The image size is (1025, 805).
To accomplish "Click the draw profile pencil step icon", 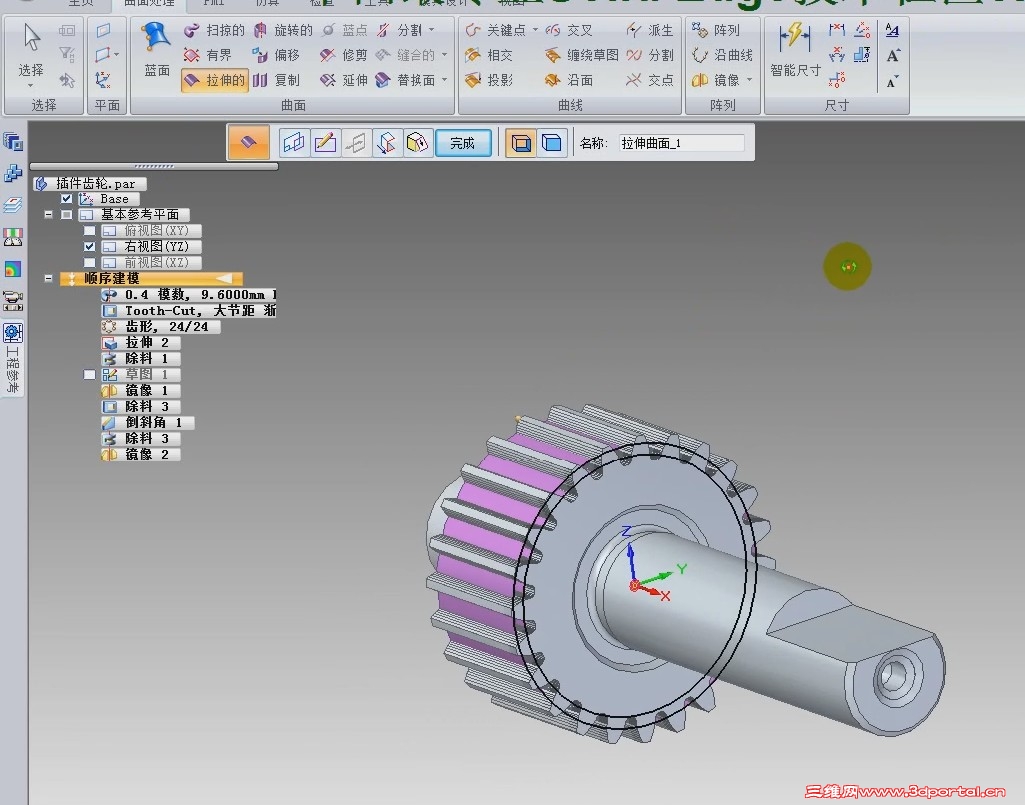I will pos(325,143).
